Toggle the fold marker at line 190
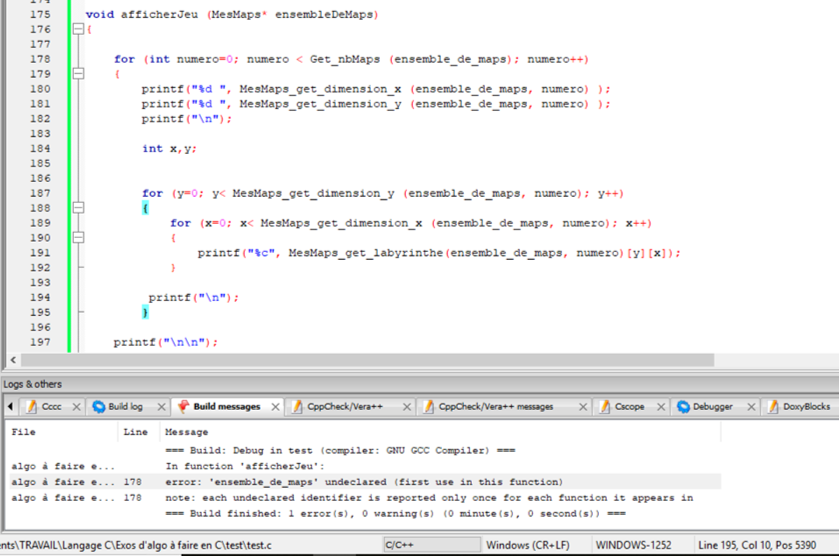This screenshot has height=556, width=839. (78, 238)
